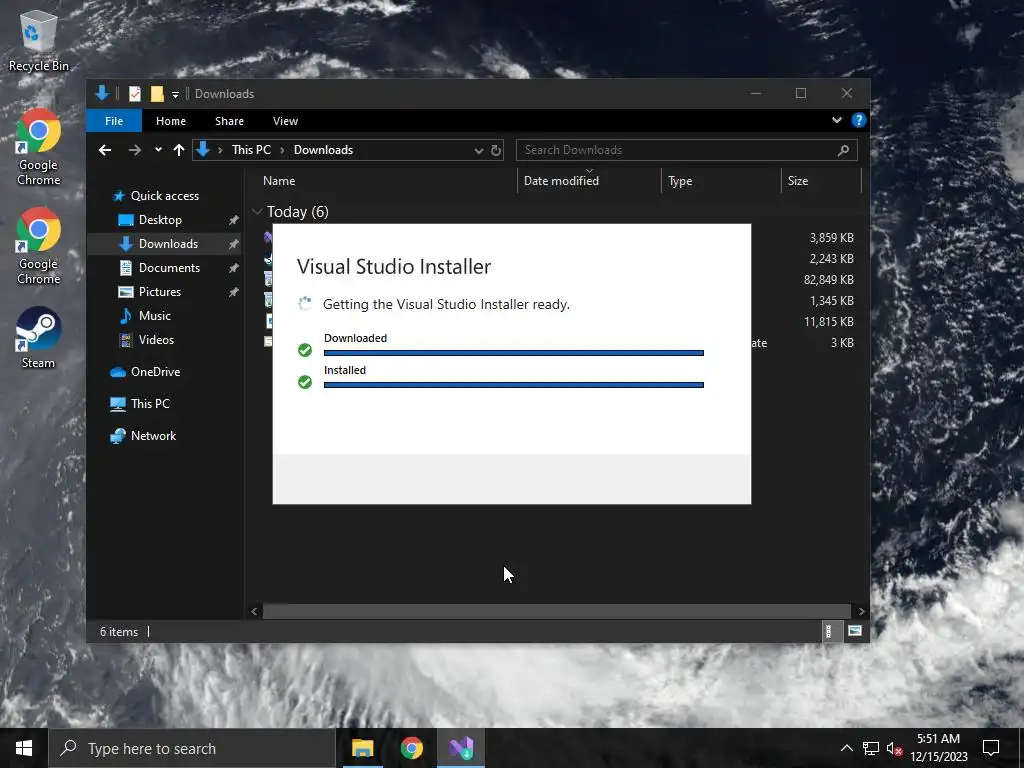Click Downloads in the address breadcrumb

(x=323, y=150)
